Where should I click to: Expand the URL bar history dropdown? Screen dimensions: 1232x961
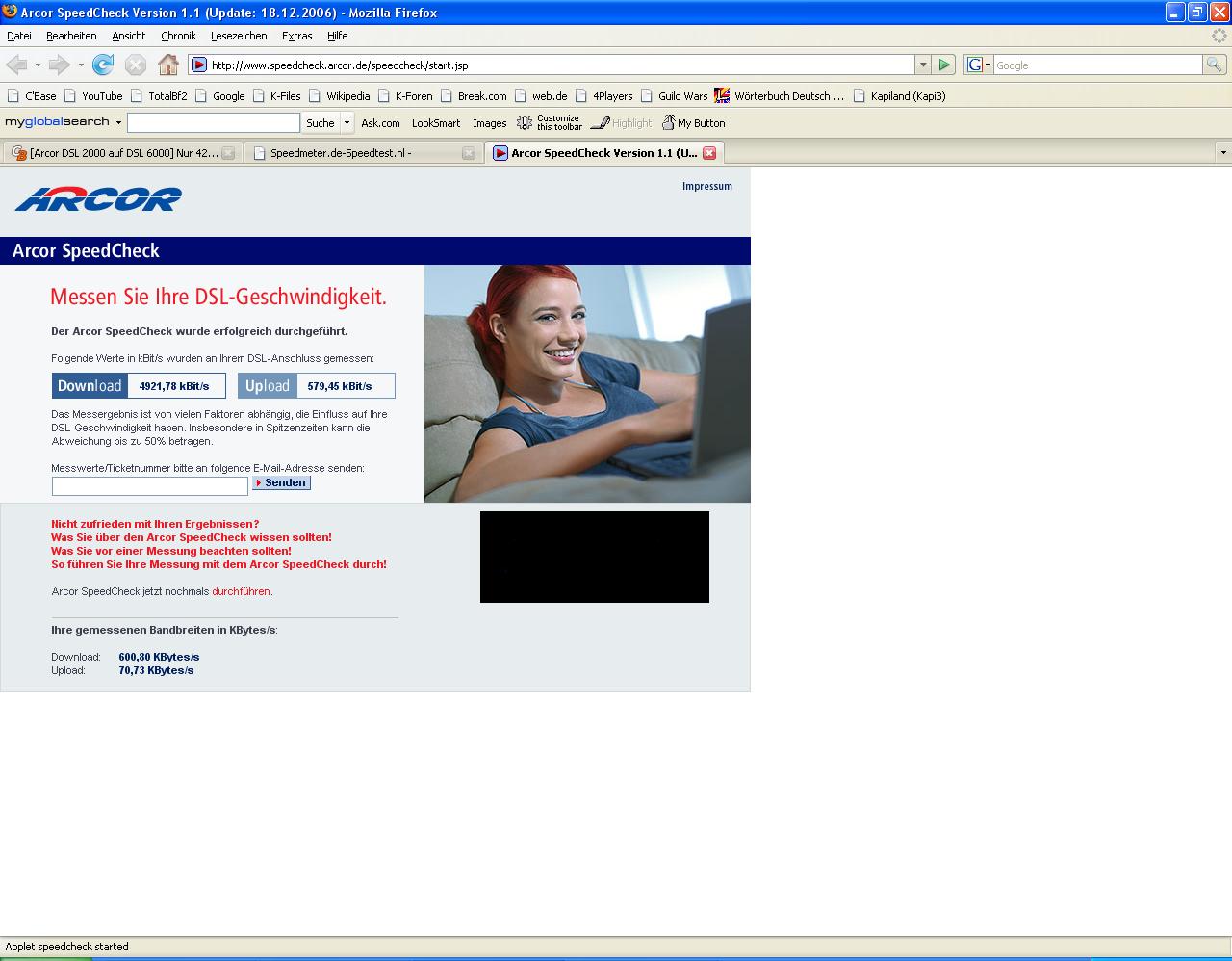[x=923, y=65]
